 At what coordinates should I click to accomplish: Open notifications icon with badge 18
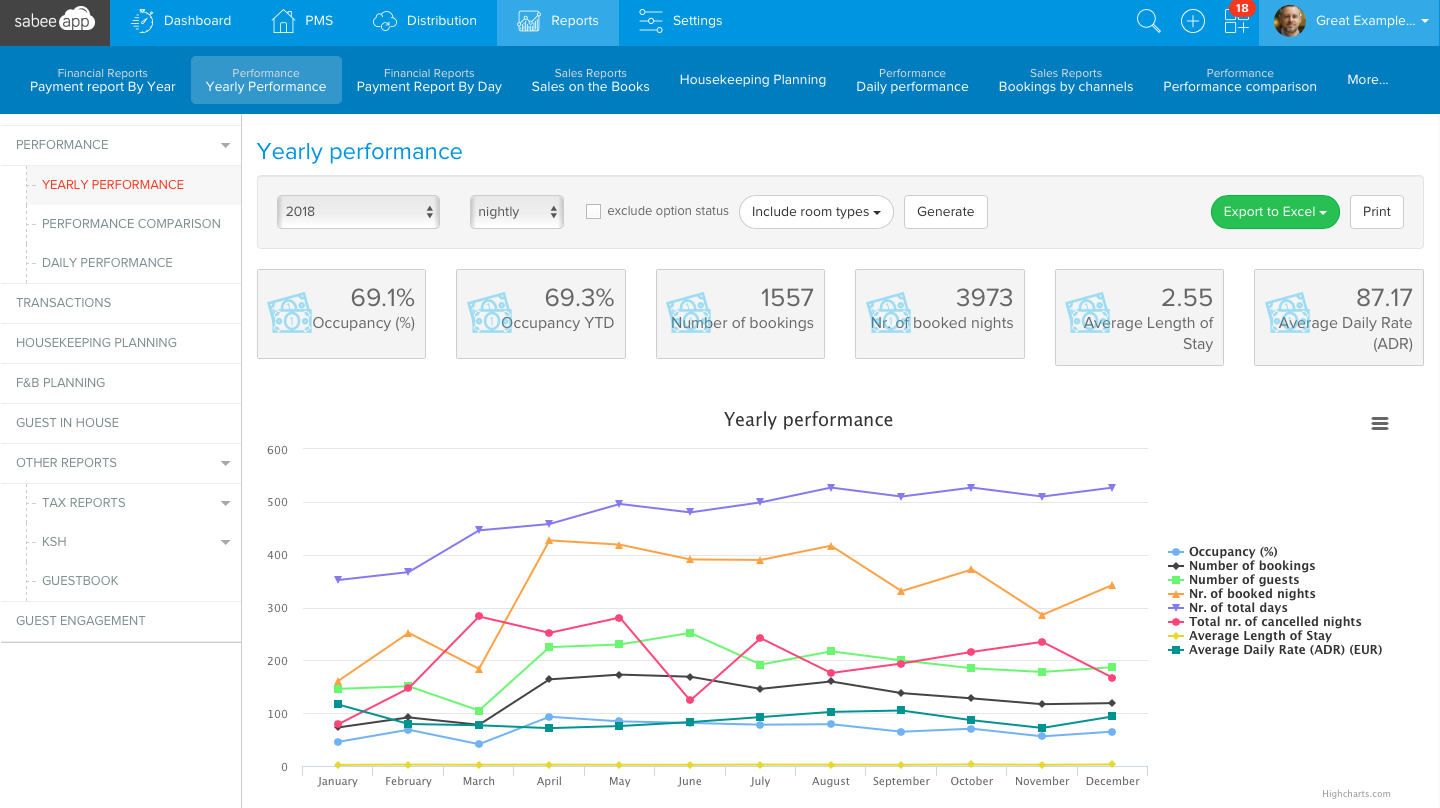point(1238,19)
